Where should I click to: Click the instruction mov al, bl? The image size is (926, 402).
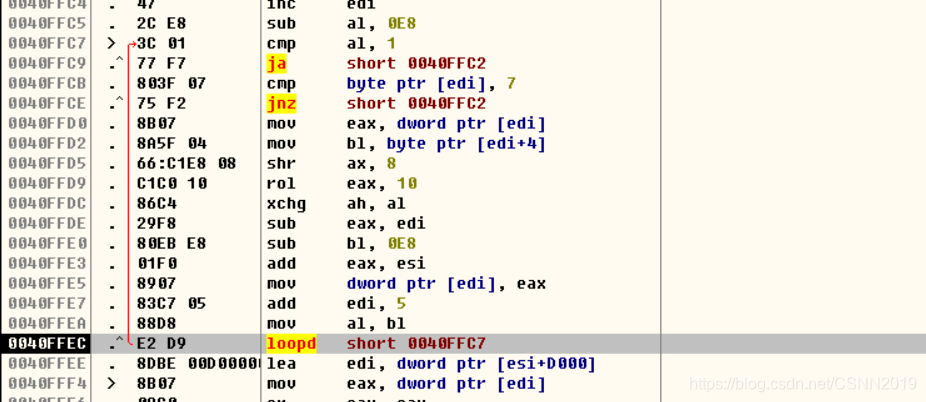coord(337,325)
